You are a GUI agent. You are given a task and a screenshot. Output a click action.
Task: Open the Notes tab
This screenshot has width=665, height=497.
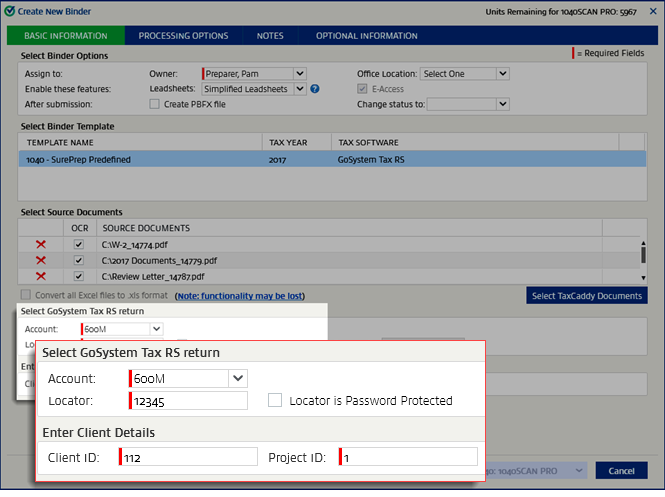pos(270,36)
